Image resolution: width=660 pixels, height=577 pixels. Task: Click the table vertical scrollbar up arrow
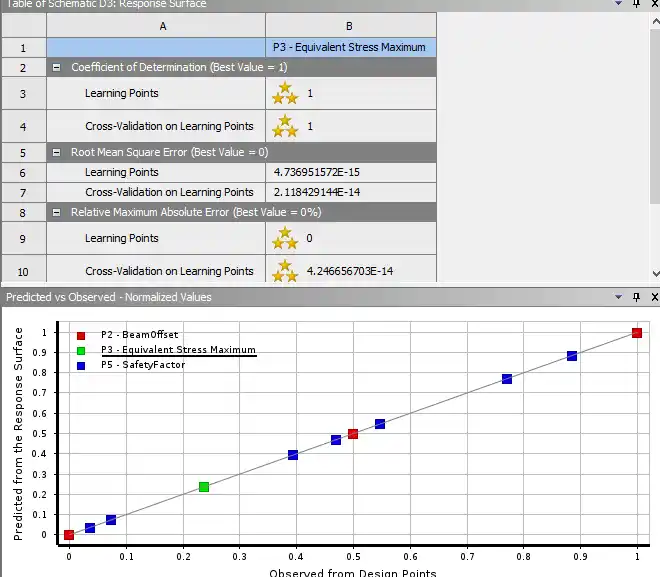[x=656, y=21]
